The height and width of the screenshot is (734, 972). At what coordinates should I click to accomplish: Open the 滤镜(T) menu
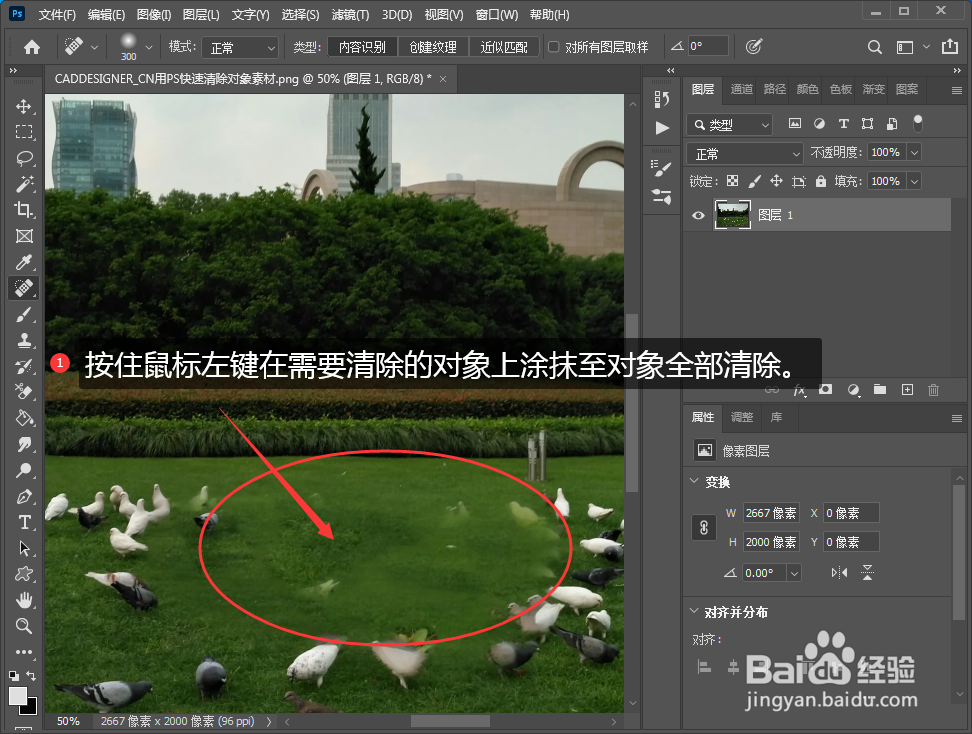[350, 14]
